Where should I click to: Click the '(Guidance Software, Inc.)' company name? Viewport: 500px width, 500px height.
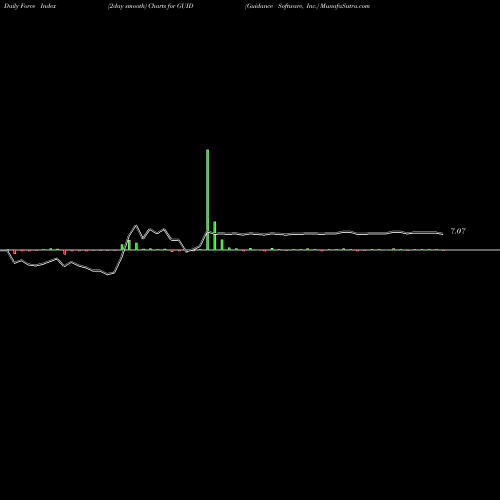point(282,6)
